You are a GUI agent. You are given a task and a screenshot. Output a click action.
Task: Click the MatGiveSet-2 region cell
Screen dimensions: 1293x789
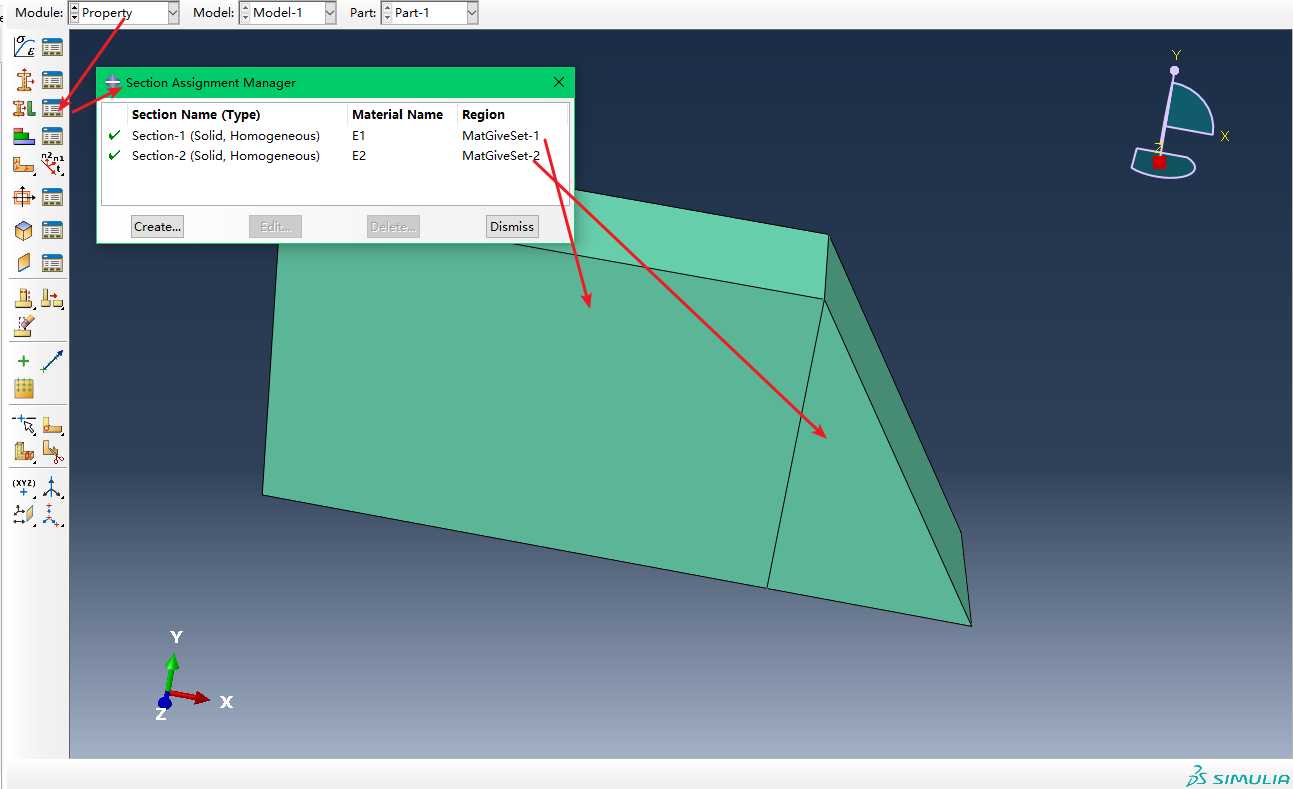point(501,156)
